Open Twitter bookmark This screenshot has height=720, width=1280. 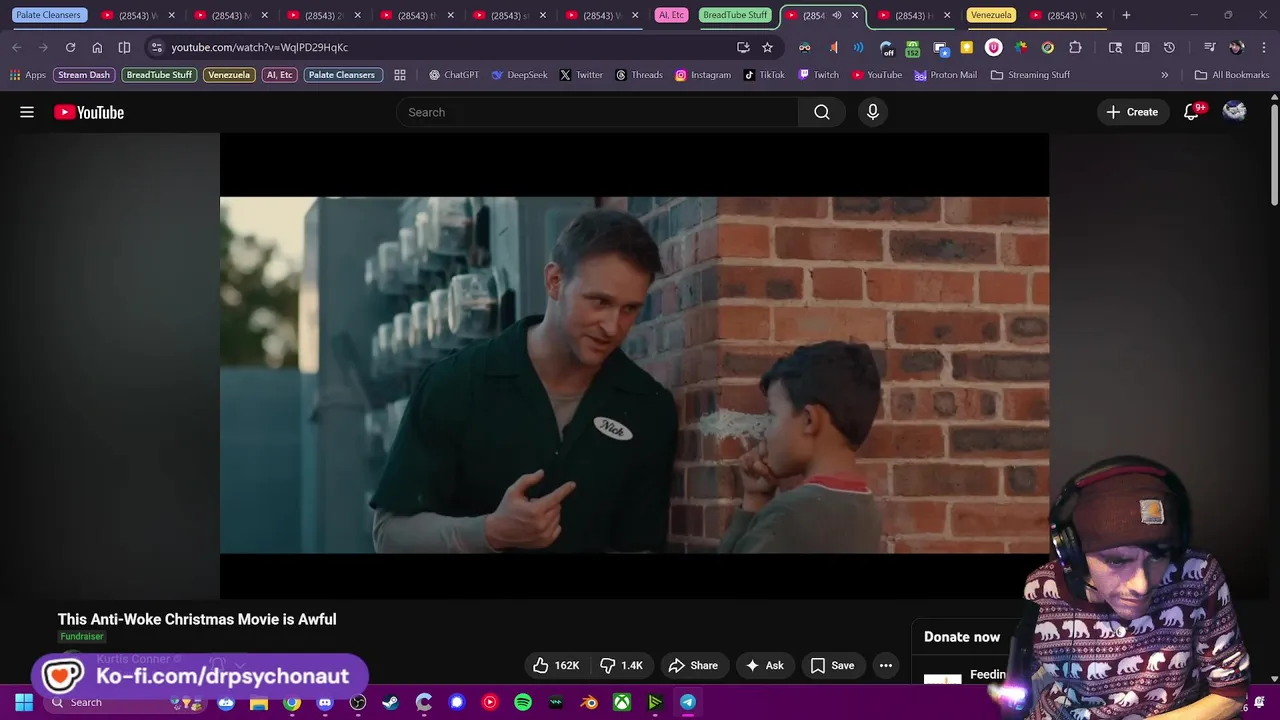(x=581, y=75)
